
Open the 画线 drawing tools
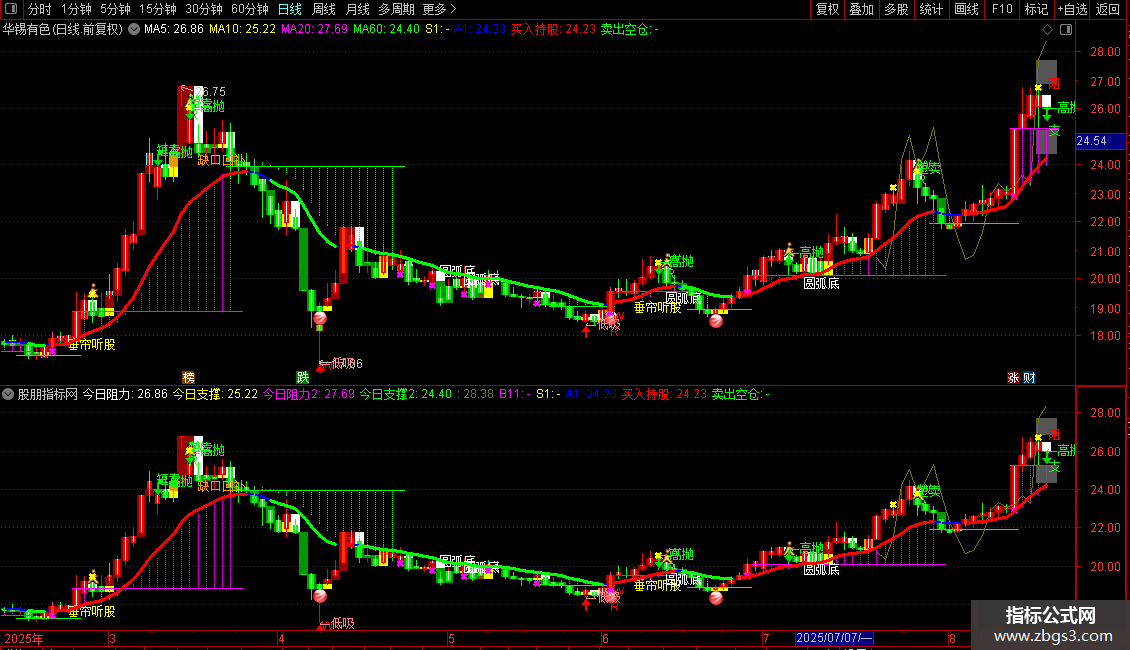pyautogui.click(x=966, y=9)
